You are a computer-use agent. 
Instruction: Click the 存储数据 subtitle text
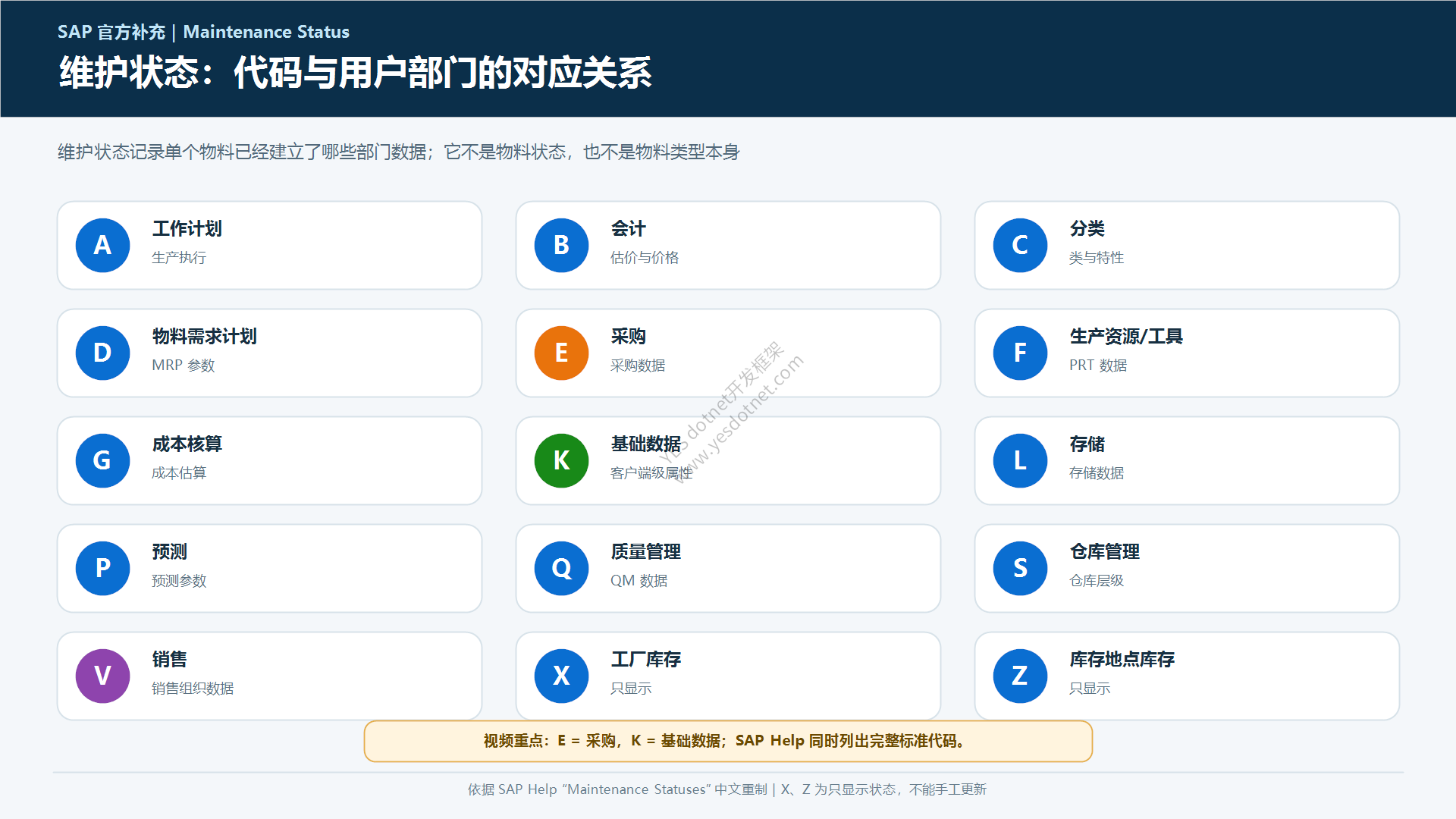1097,473
